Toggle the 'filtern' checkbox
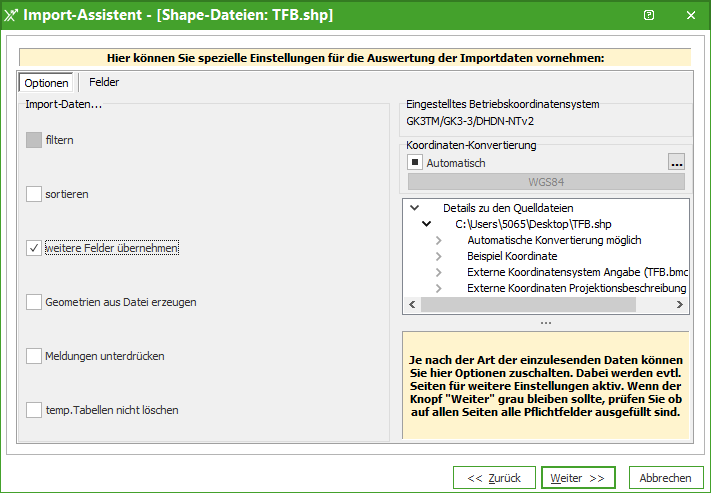The height and width of the screenshot is (493, 711). coord(34,140)
